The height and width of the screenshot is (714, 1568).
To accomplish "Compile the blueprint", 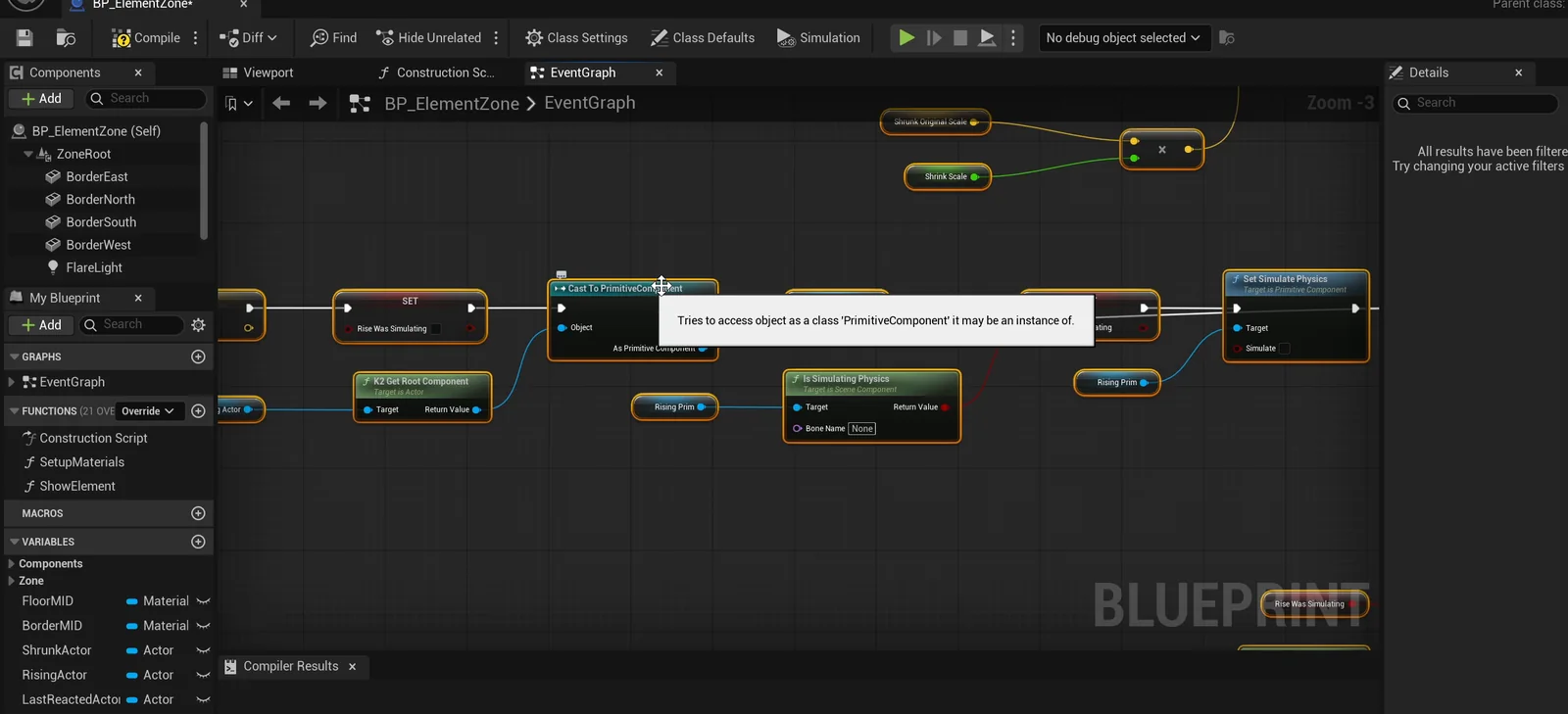I will pyautogui.click(x=145, y=38).
